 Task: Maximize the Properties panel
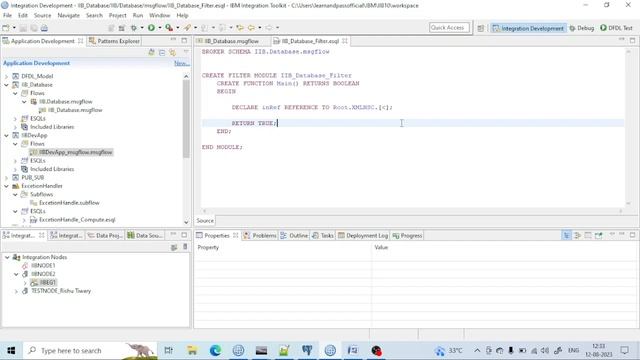(632, 235)
